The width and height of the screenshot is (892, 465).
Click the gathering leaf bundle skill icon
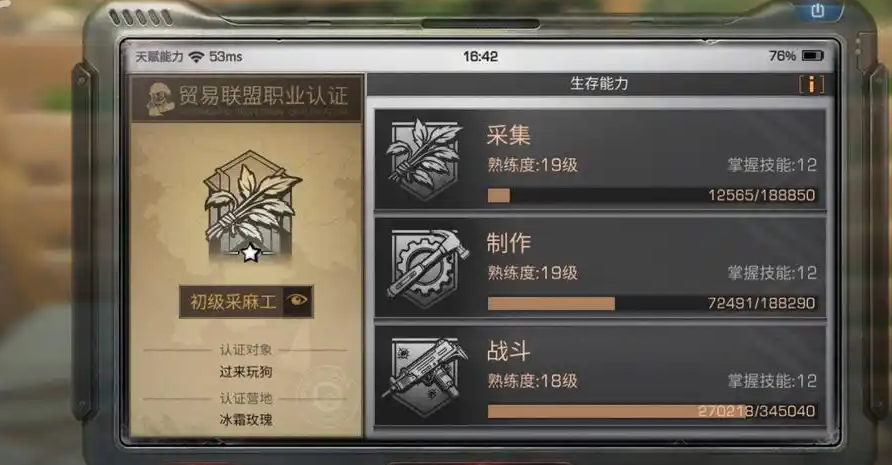424,159
